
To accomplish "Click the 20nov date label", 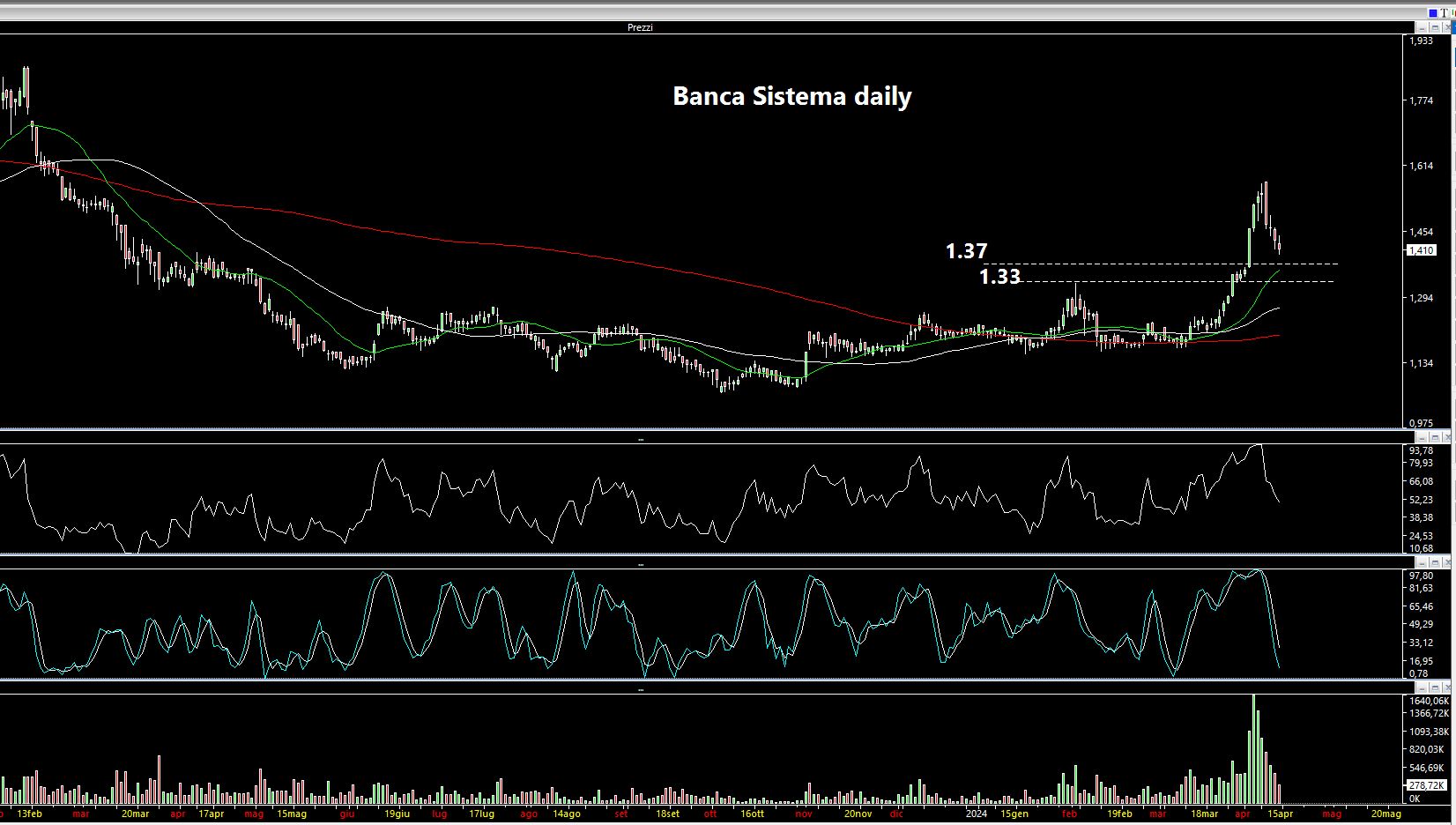I will (858, 814).
